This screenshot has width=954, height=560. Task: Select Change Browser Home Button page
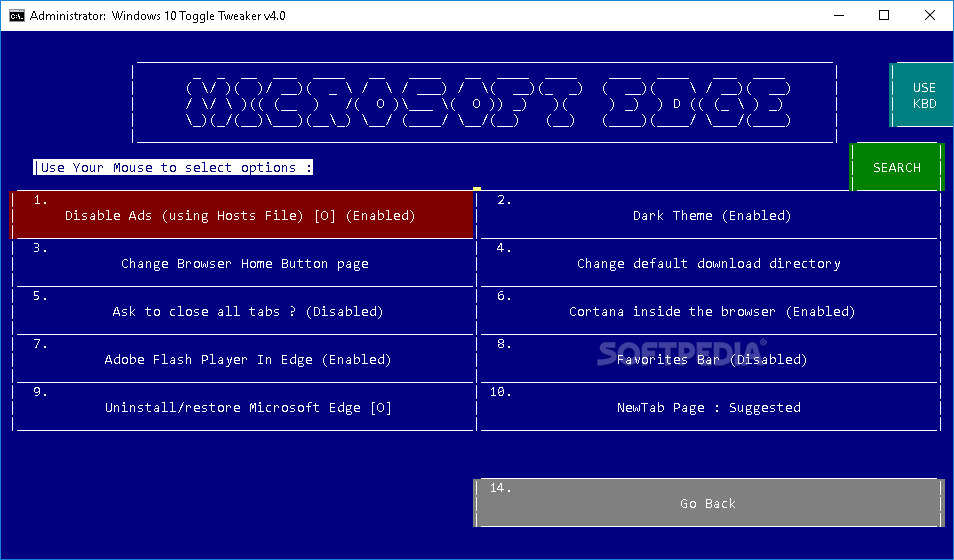244,263
